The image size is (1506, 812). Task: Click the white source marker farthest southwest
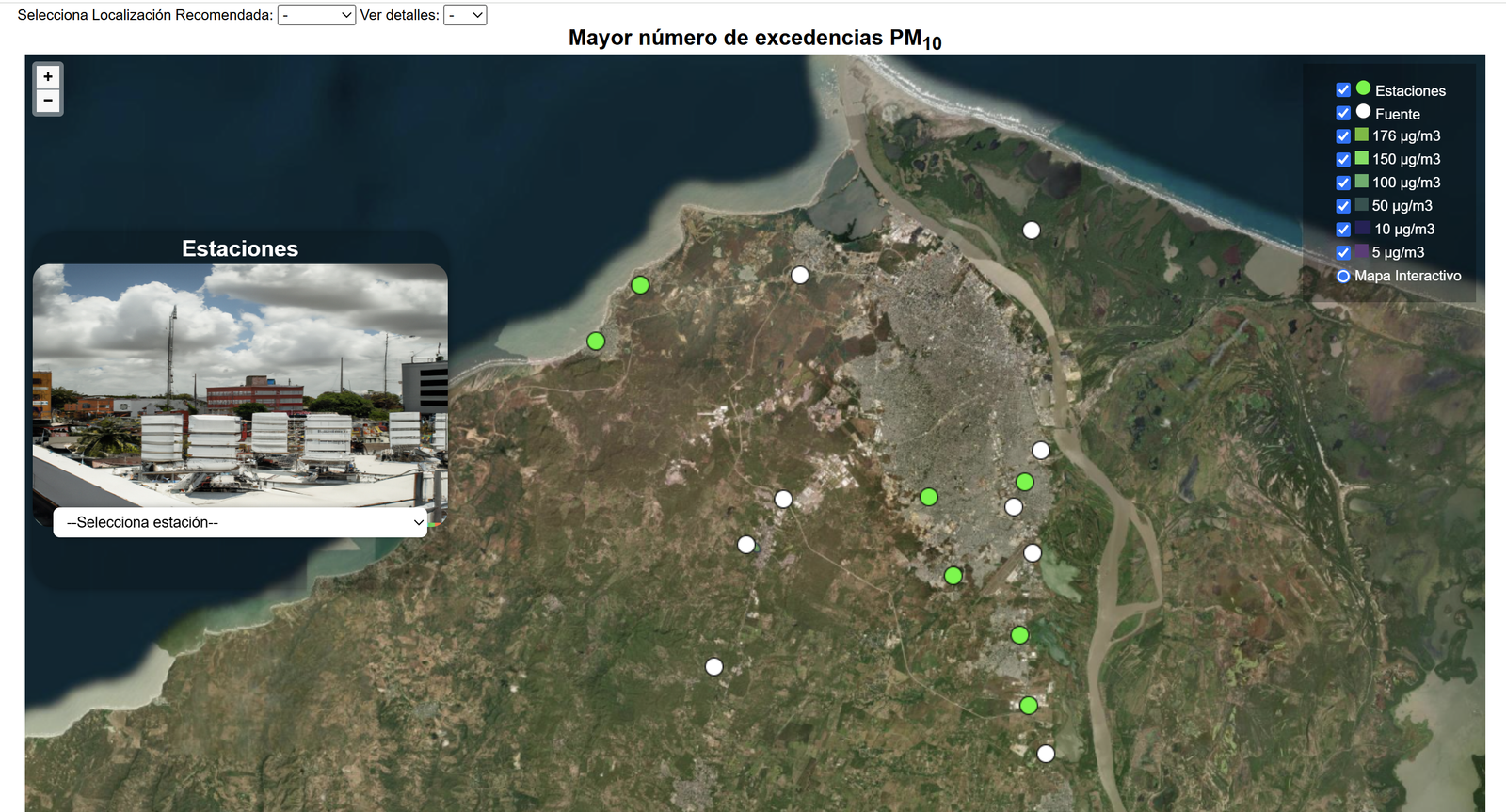click(714, 666)
